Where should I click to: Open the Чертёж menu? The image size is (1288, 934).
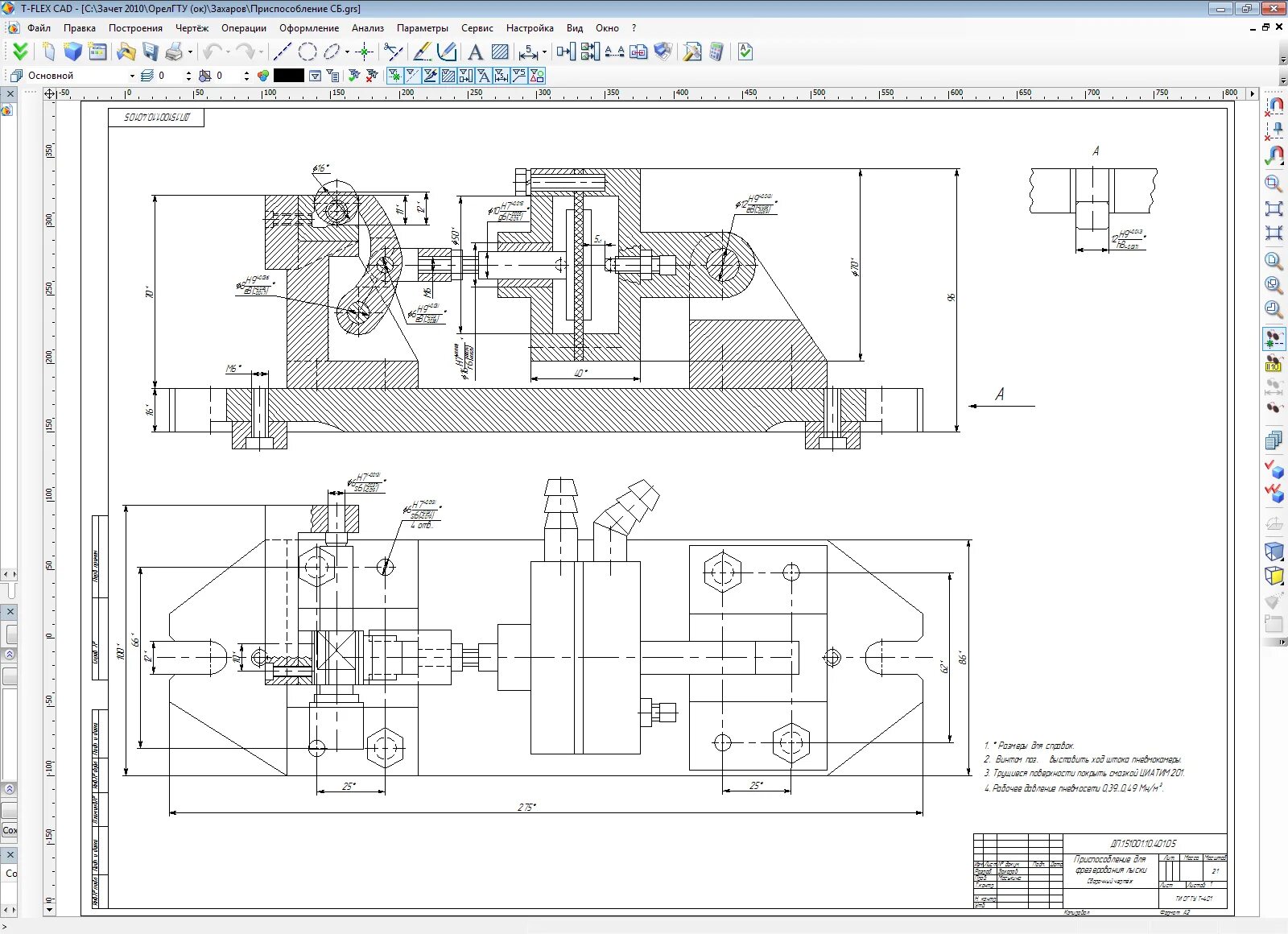192,28
